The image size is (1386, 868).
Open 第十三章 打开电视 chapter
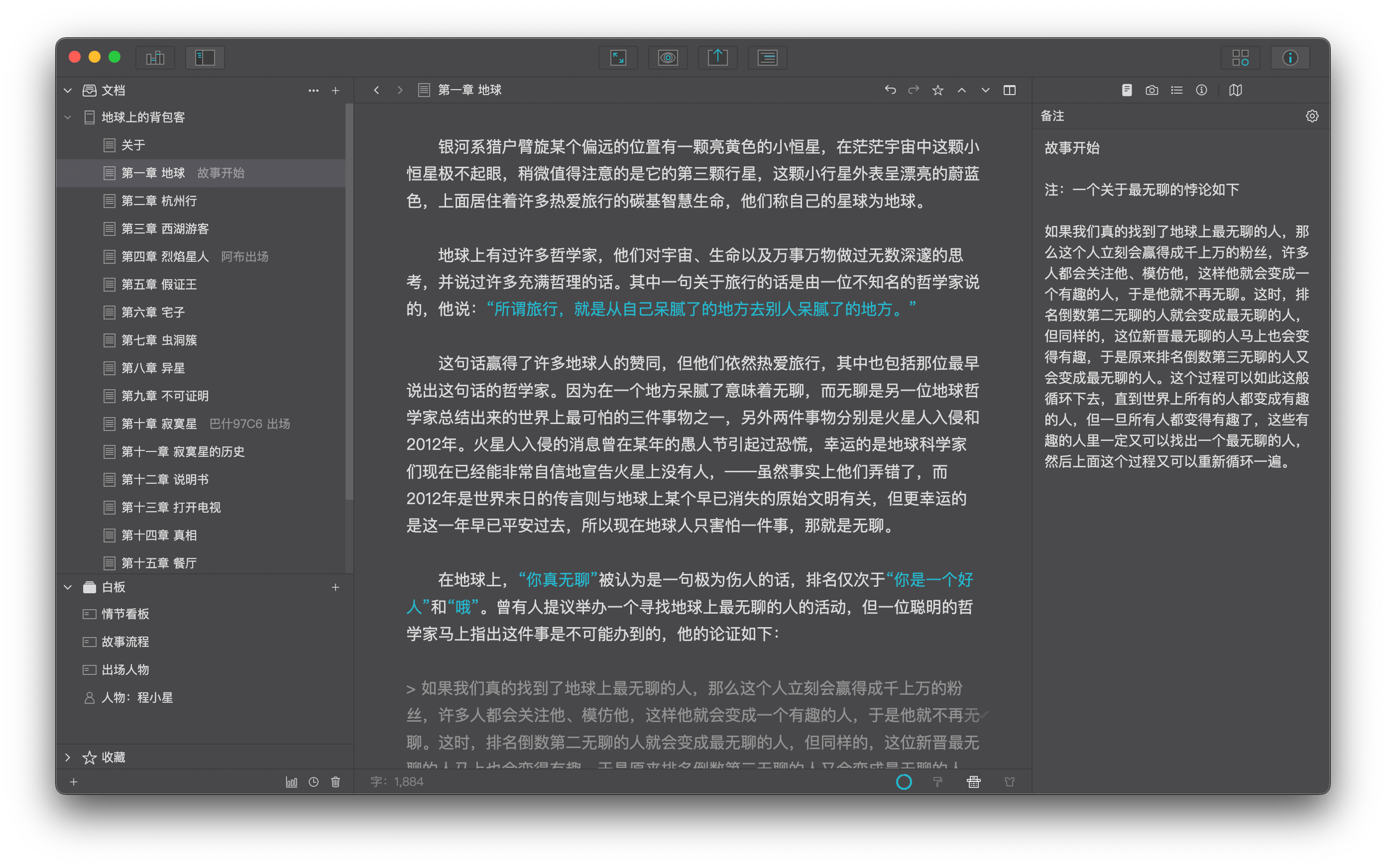click(201, 508)
